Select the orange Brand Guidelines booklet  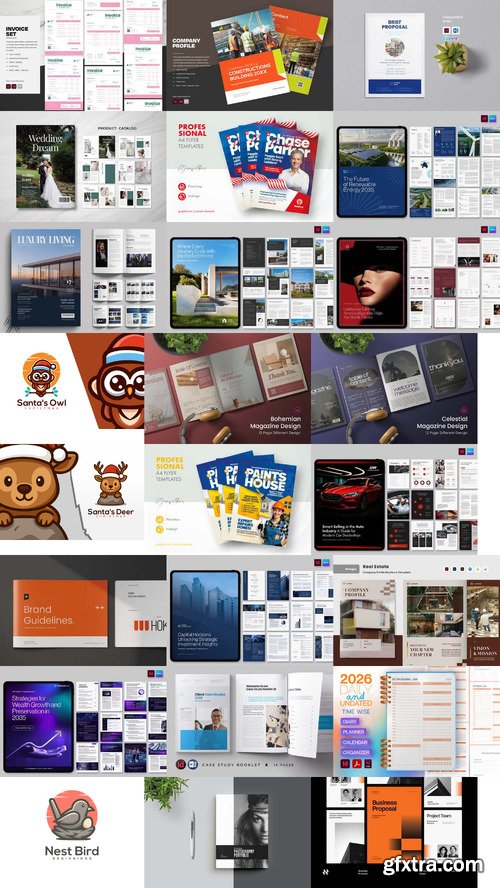coord(60,613)
